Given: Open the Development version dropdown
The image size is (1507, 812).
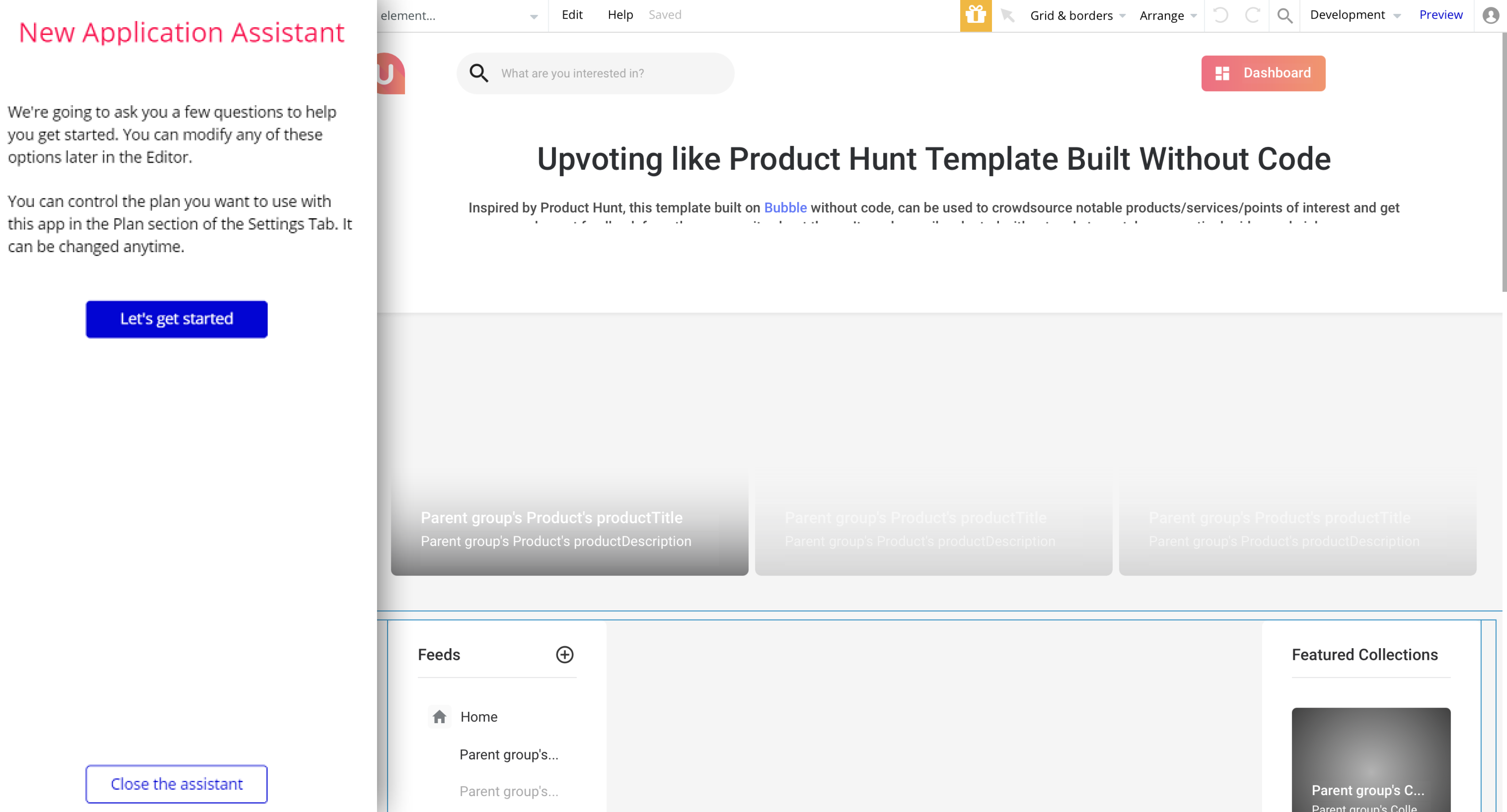Looking at the screenshot, I should (1354, 15).
